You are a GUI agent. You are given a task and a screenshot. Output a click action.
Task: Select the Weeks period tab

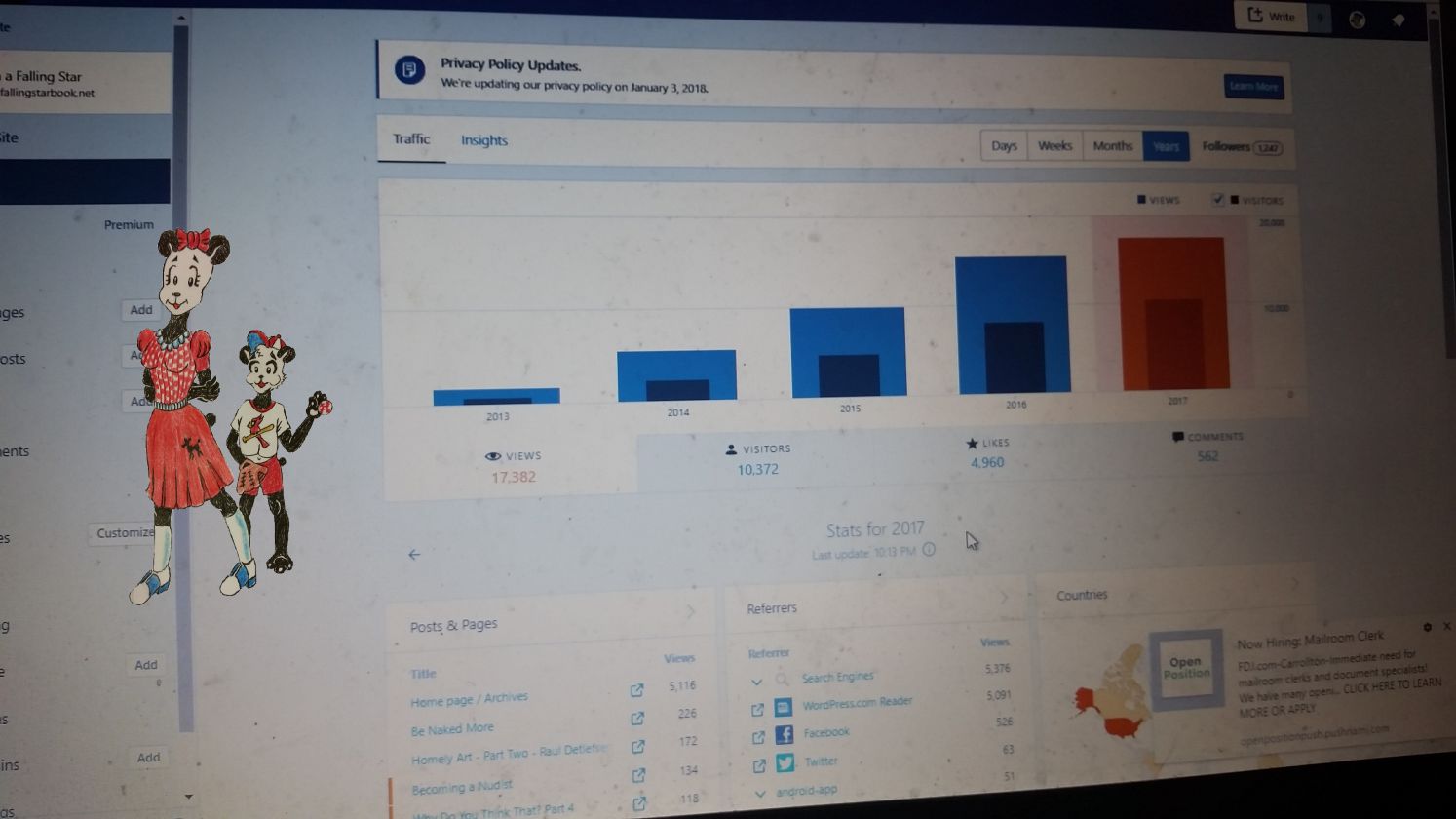(x=1054, y=145)
